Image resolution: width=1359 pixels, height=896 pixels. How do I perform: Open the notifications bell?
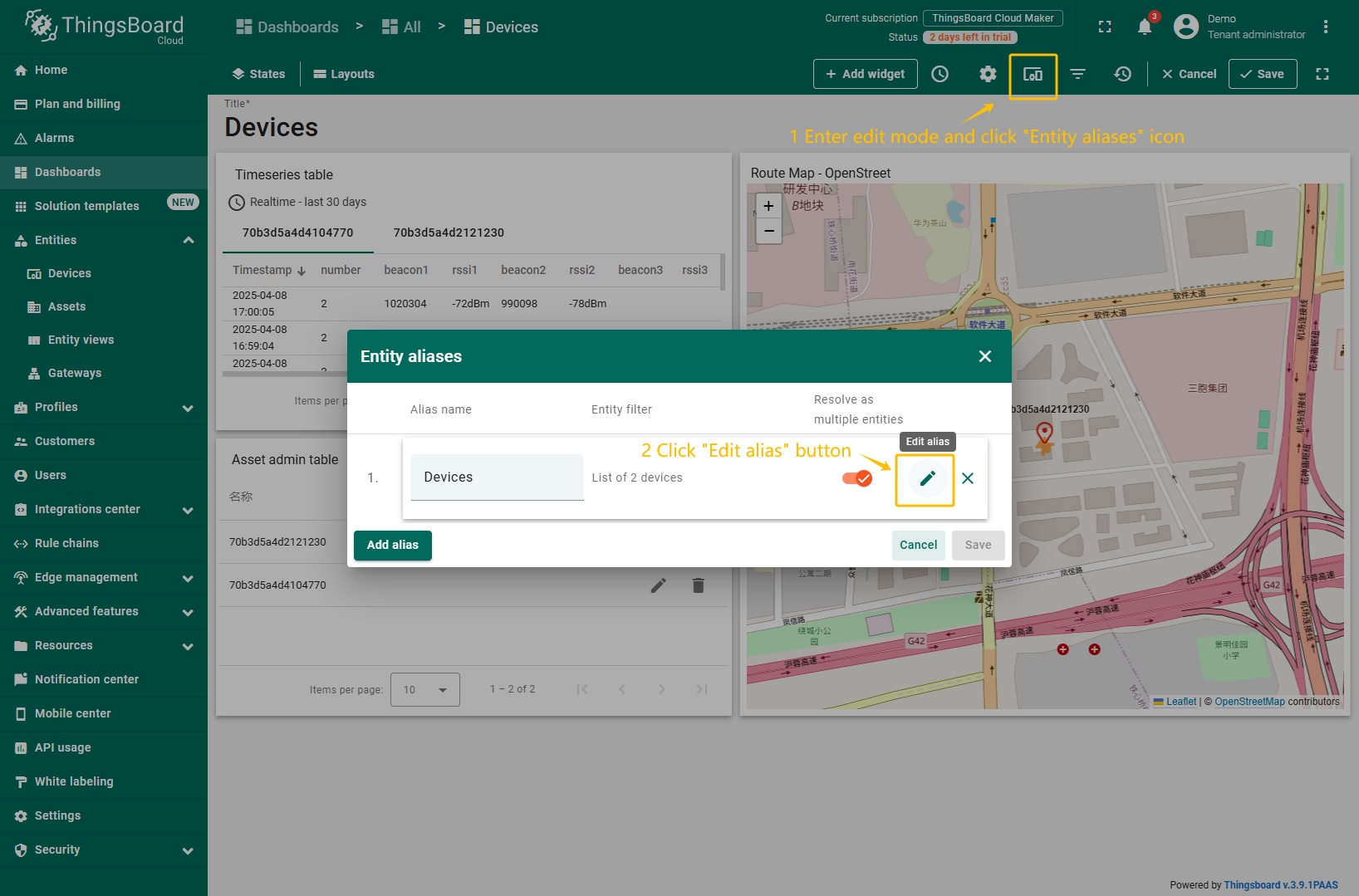[x=1144, y=27]
